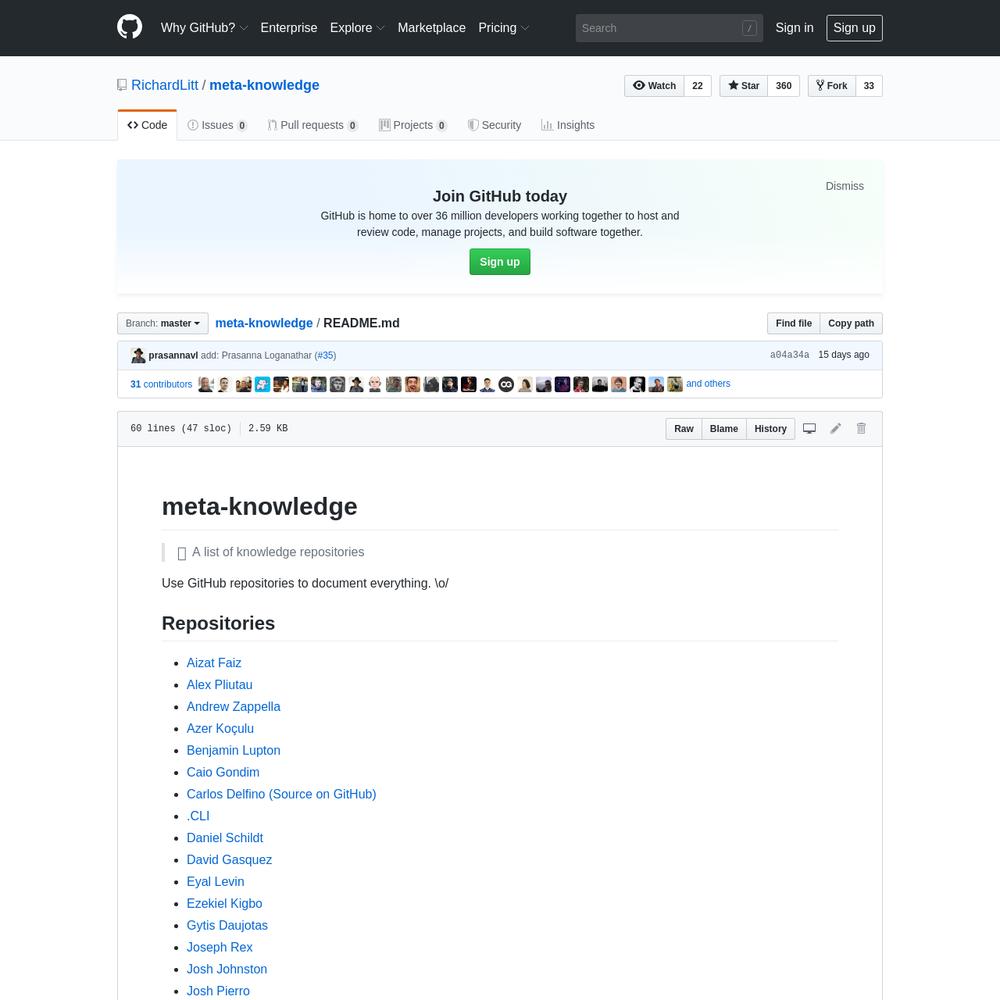Click the header Sign up button
Image resolution: width=1000 pixels, height=1000 pixels.
pyautogui.click(x=854, y=28)
